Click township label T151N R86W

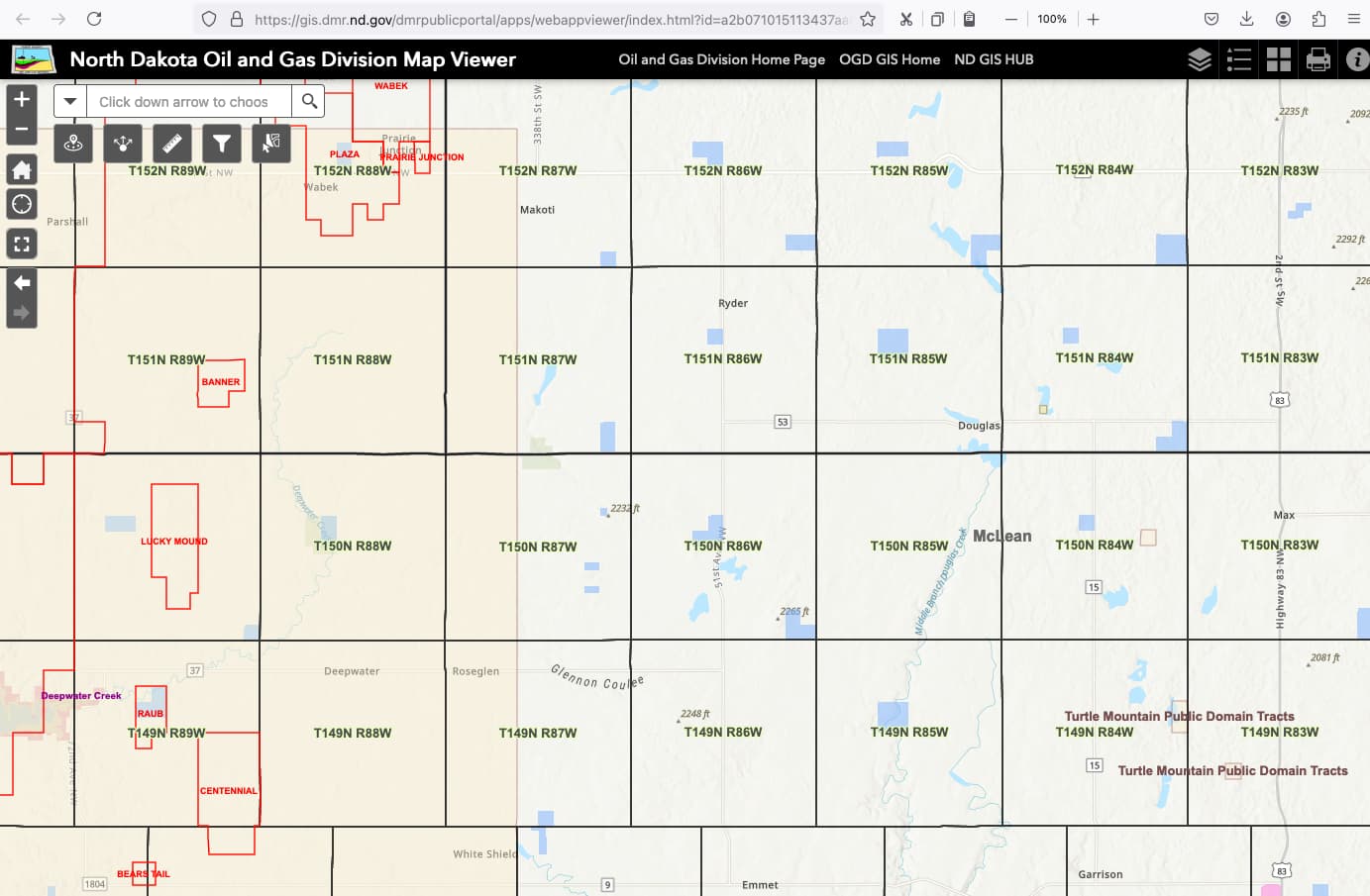723,359
